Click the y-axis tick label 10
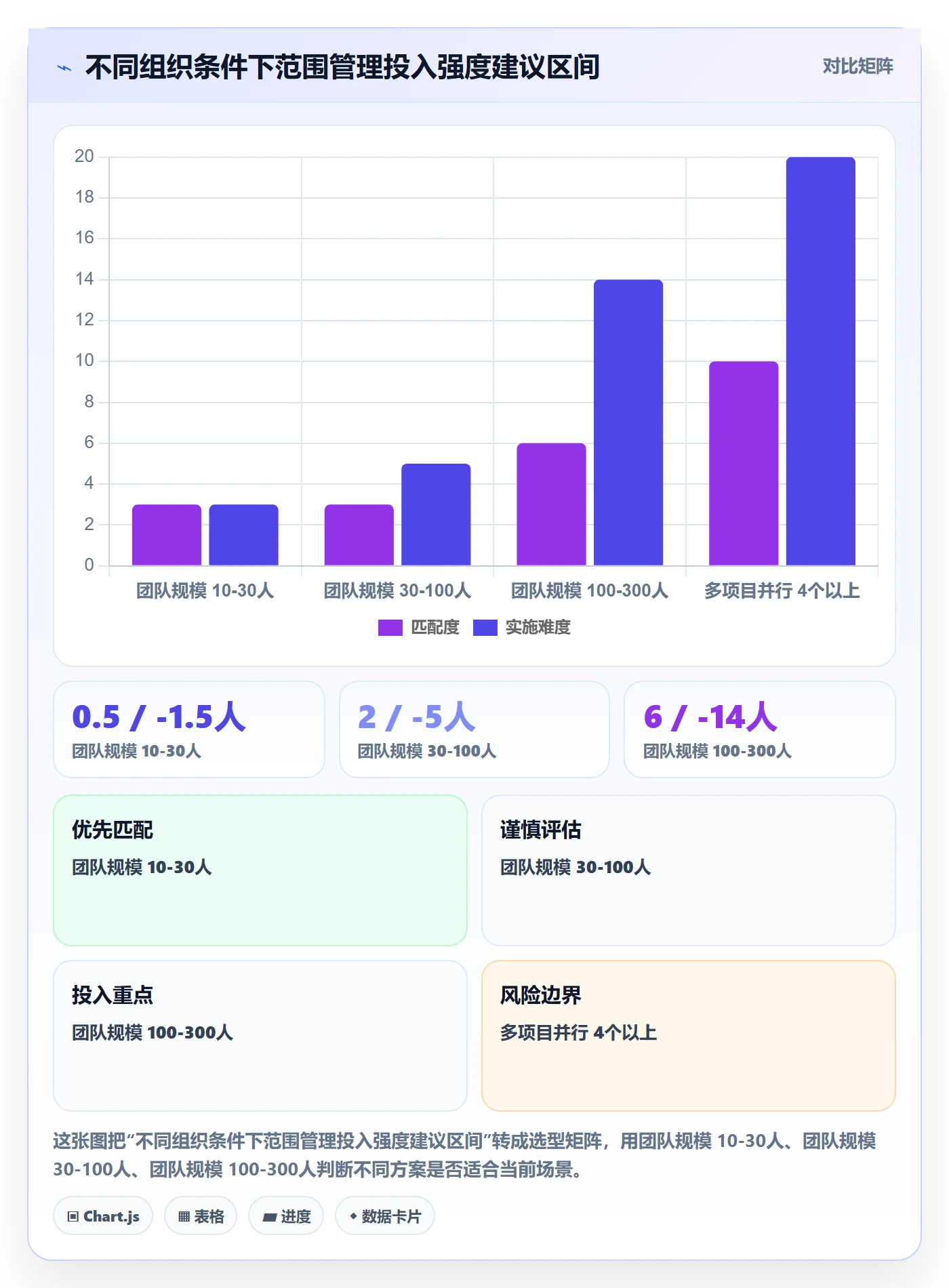The width and height of the screenshot is (949, 1288). tap(85, 361)
